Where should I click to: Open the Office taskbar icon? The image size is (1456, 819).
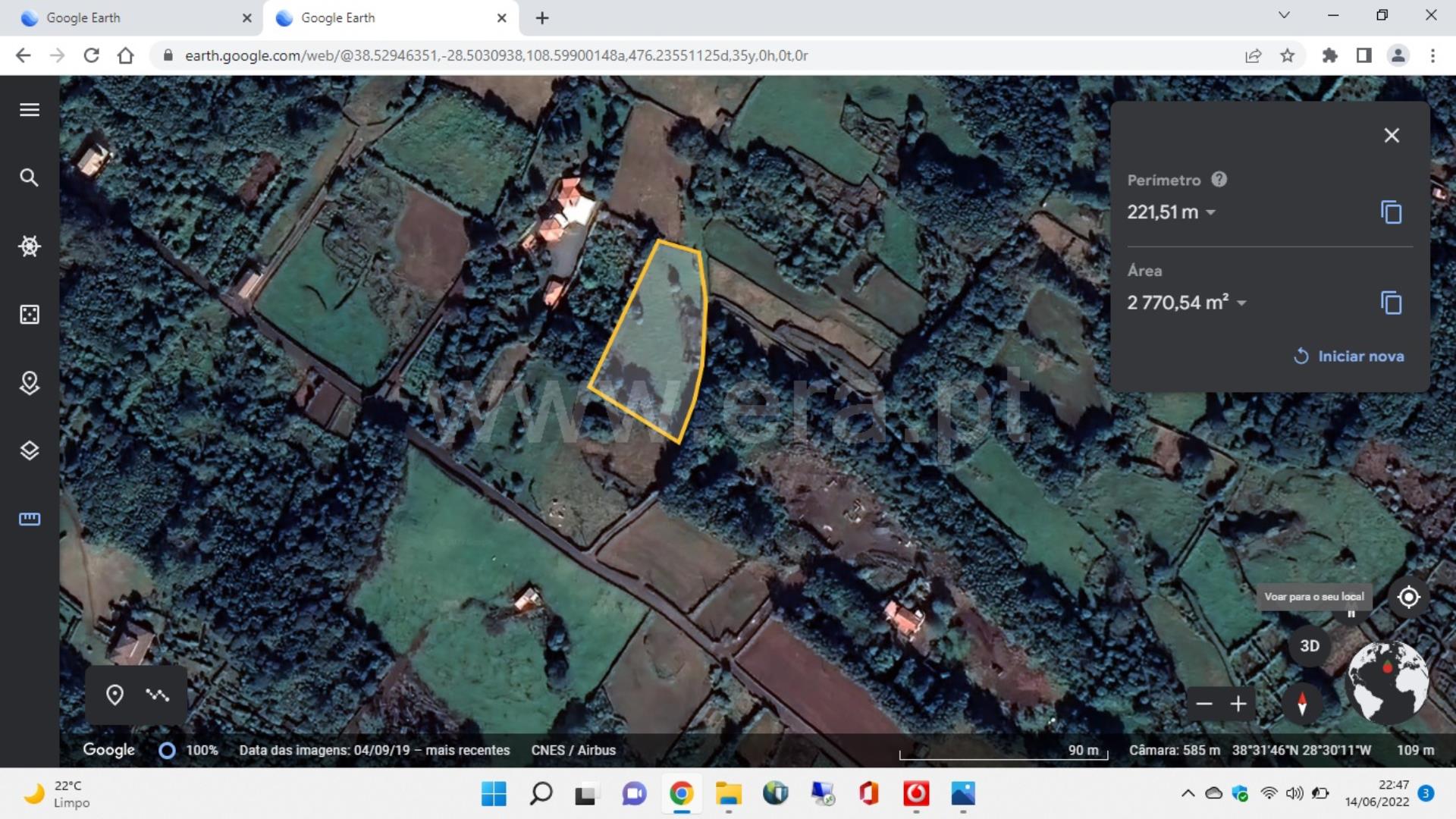pyautogui.click(x=869, y=794)
